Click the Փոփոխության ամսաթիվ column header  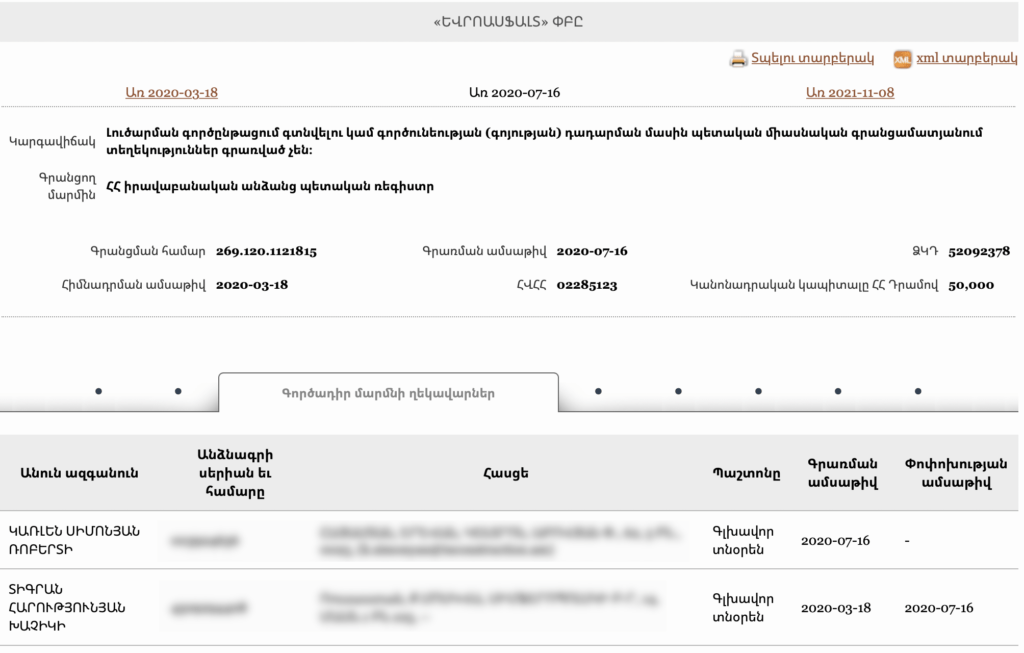(x=956, y=473)
